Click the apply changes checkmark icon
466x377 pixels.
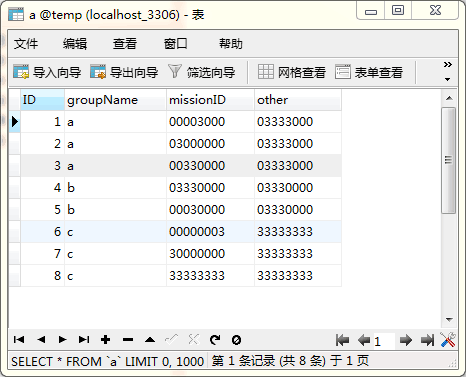(x=172, y=339)
